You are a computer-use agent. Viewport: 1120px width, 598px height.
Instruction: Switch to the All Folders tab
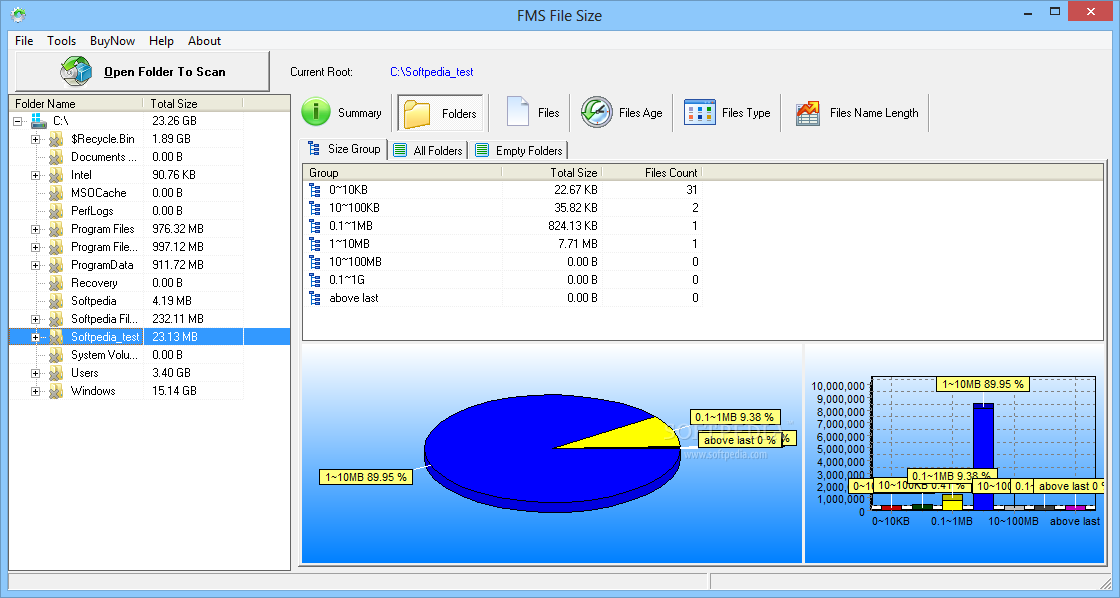428,150
